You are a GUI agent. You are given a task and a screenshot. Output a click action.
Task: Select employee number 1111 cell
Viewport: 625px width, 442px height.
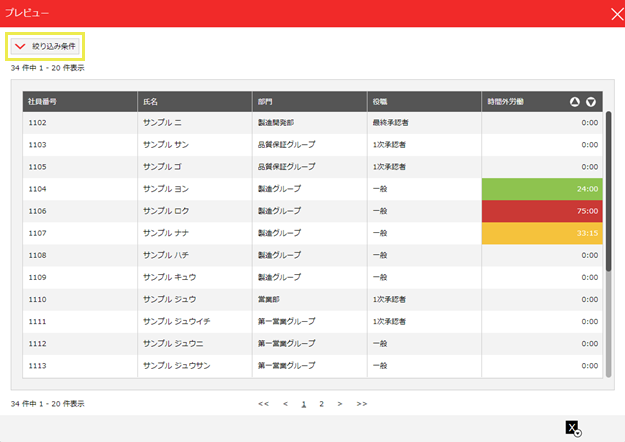80,322
